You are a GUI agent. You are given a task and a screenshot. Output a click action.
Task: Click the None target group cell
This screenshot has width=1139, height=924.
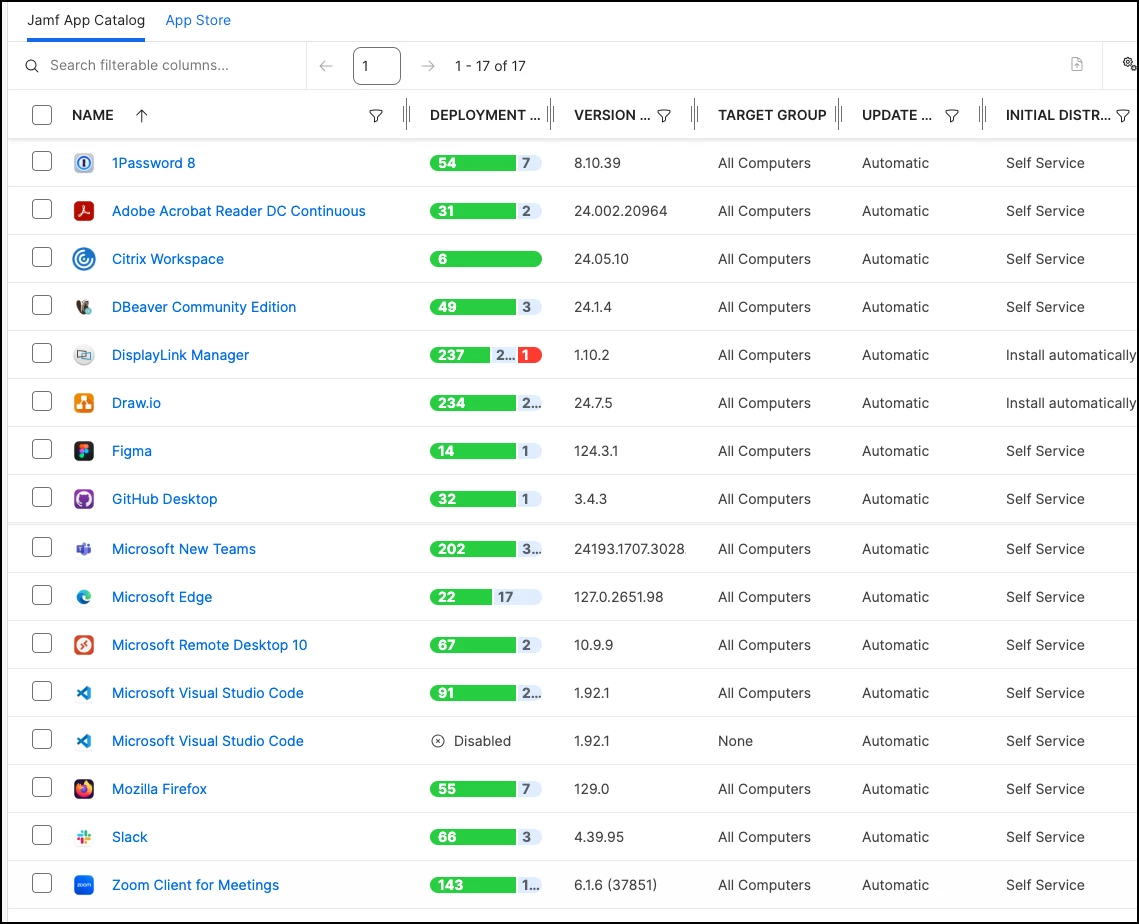point(735,740)
